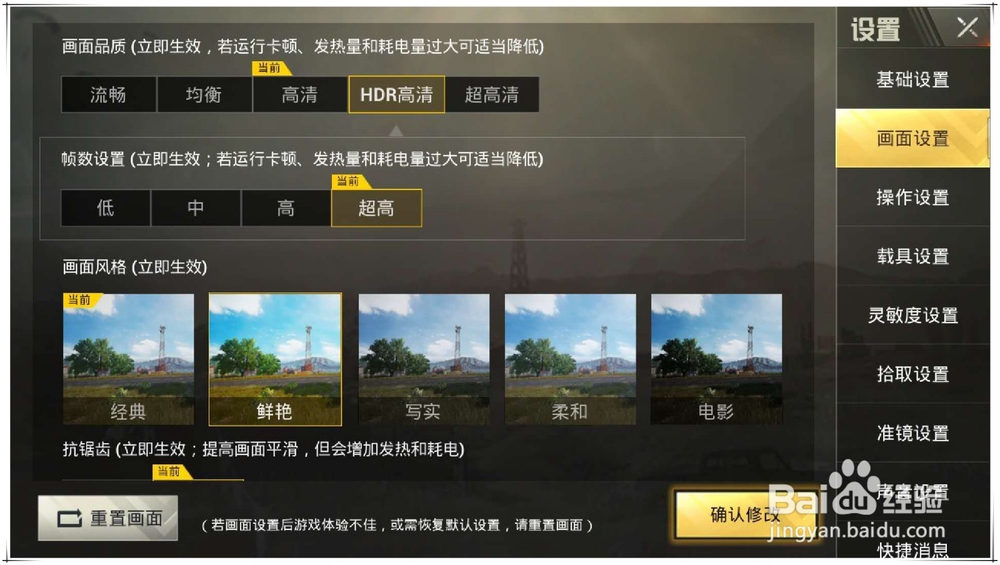Image resolution: width=1000 pixels, height=565 pixels.
Task: Pick the 鲜艳 style thumbnail
Action: point(275,359)
